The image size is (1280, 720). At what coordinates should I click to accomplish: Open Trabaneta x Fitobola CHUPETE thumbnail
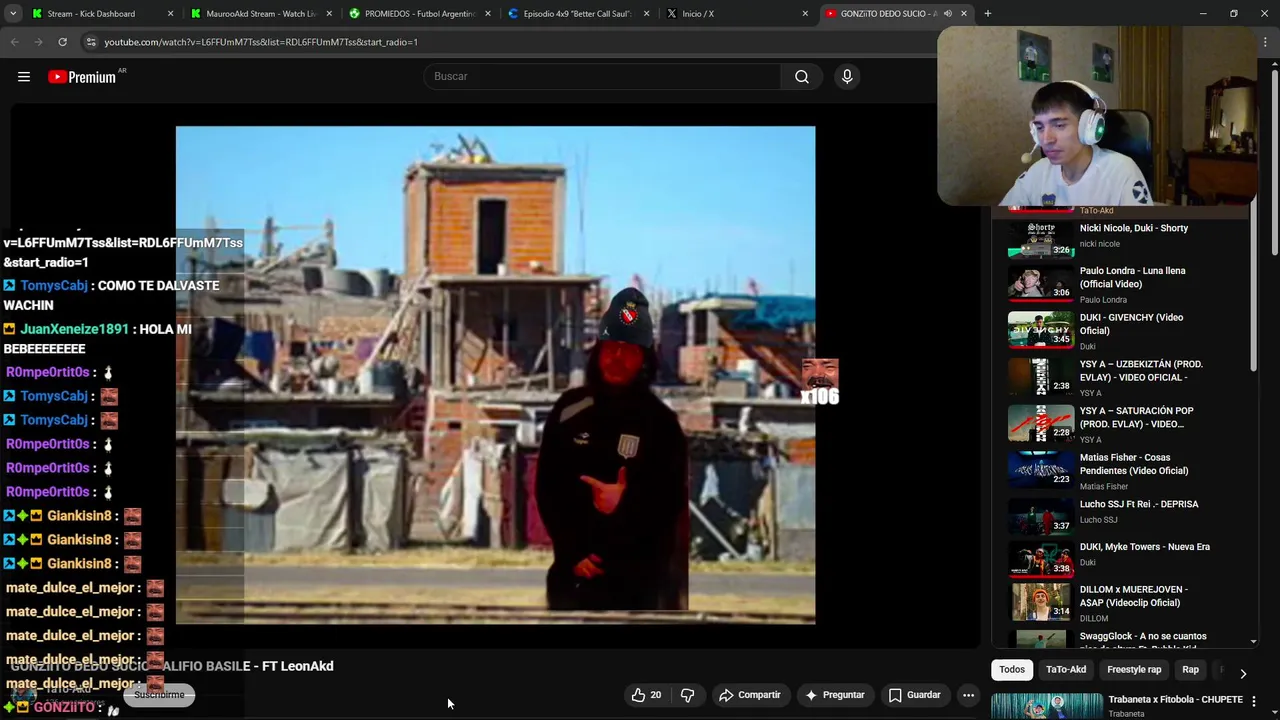1046,705
